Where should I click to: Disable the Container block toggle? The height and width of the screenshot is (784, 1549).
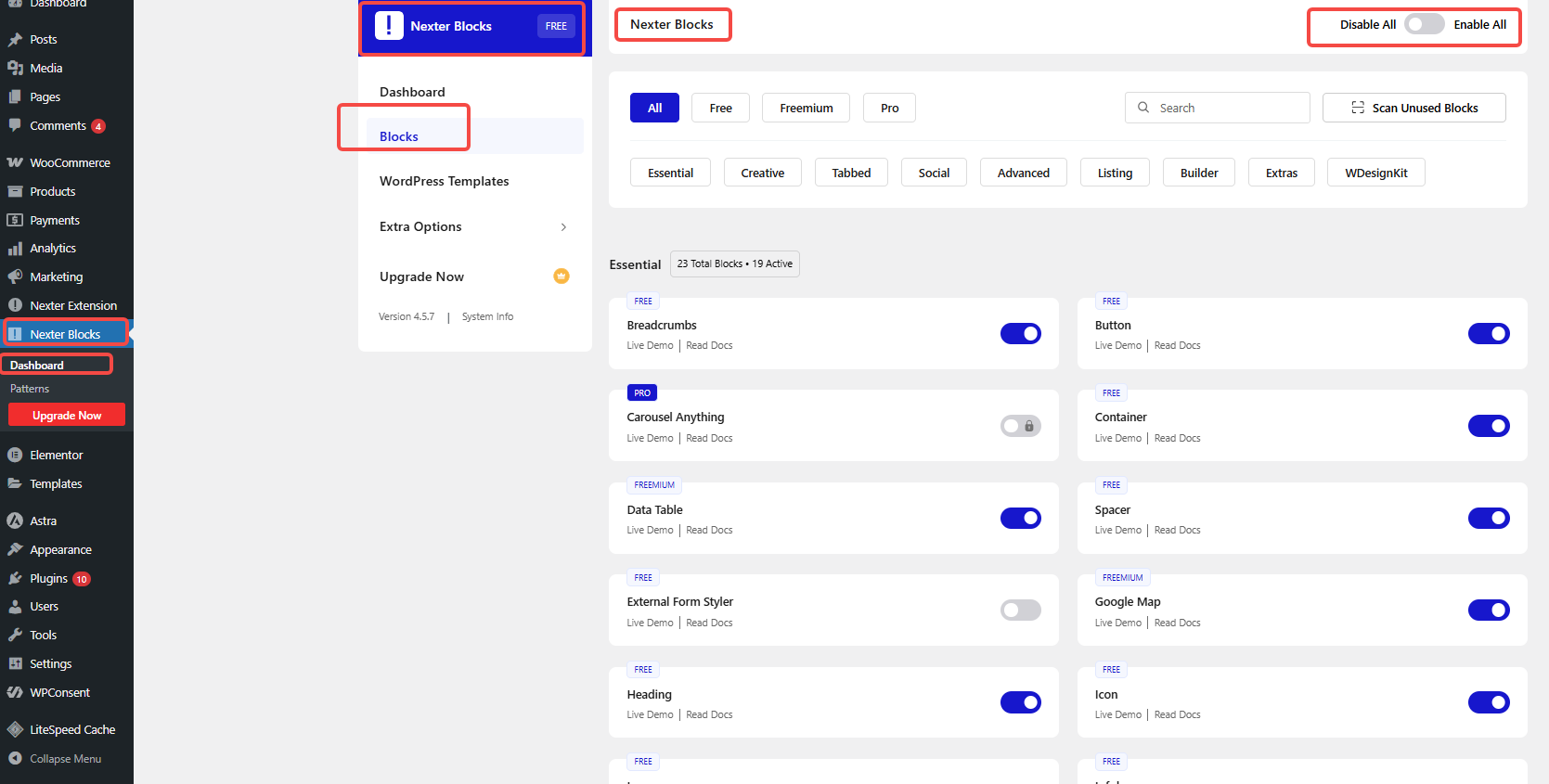[x=1489, y=426]
